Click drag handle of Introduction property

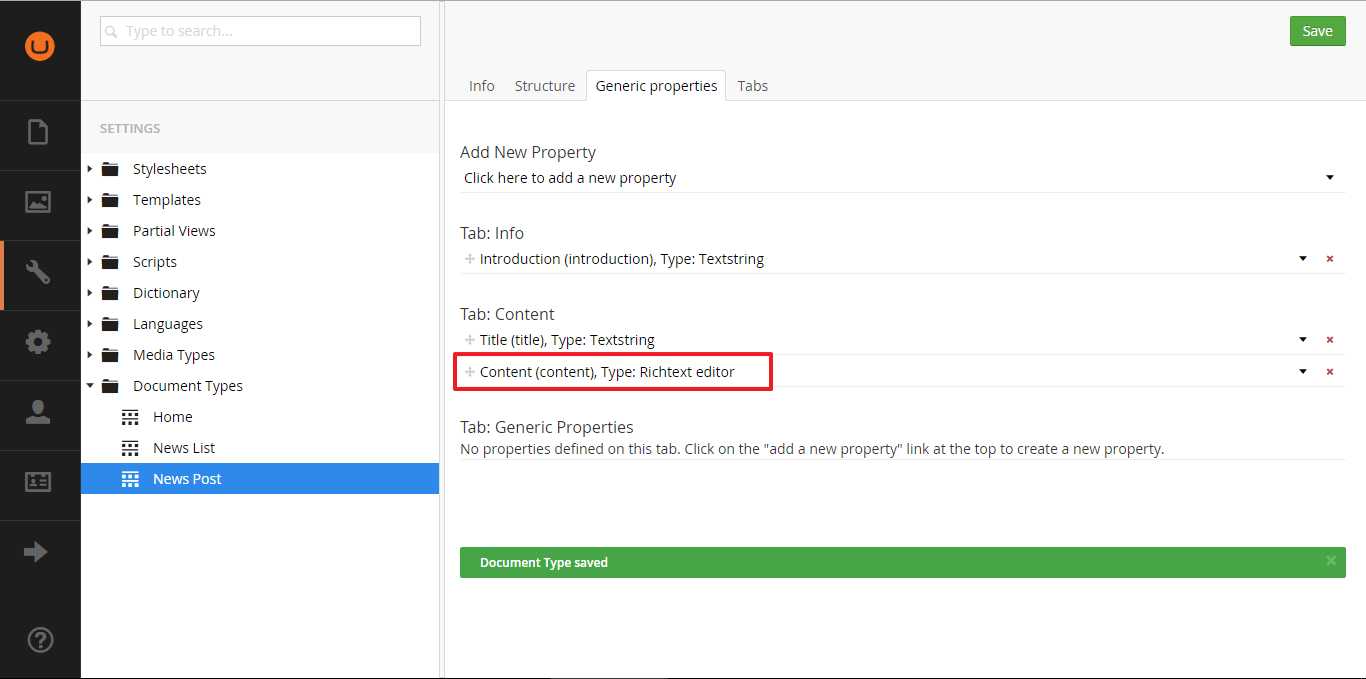click(x=470, y=259)
